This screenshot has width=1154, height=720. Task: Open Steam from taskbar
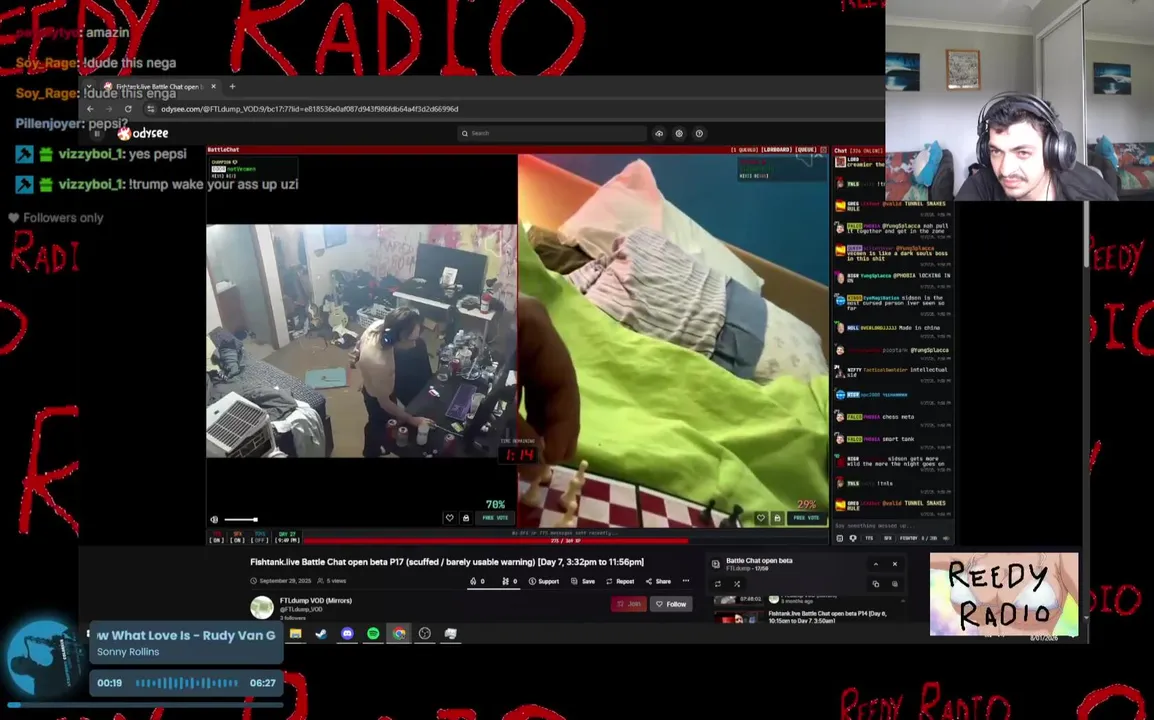click(321, 633)
